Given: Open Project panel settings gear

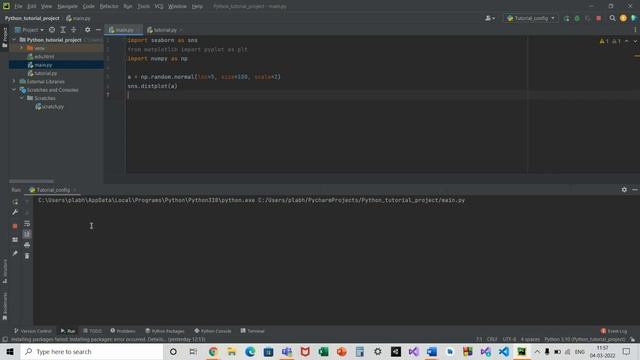Looking at the screenshot, I should [x=87, y=30].
